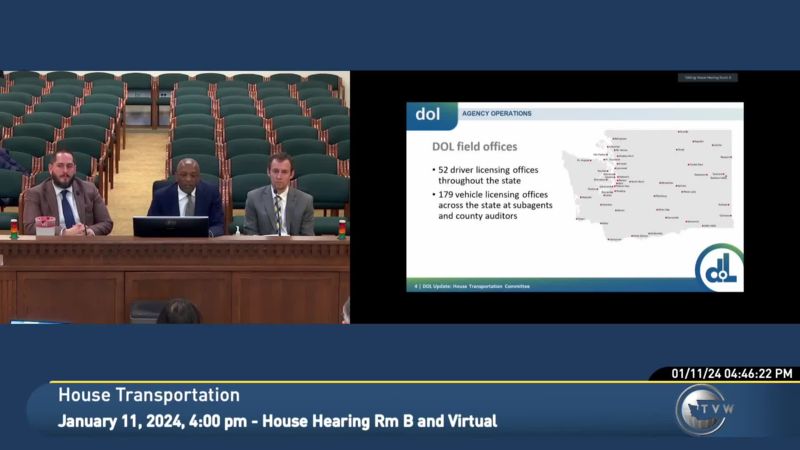Click the January 11, 2024 hearing subtitle
Viewport: 800px width, 450px height.
pyautogui.click(x=277, y=421)
